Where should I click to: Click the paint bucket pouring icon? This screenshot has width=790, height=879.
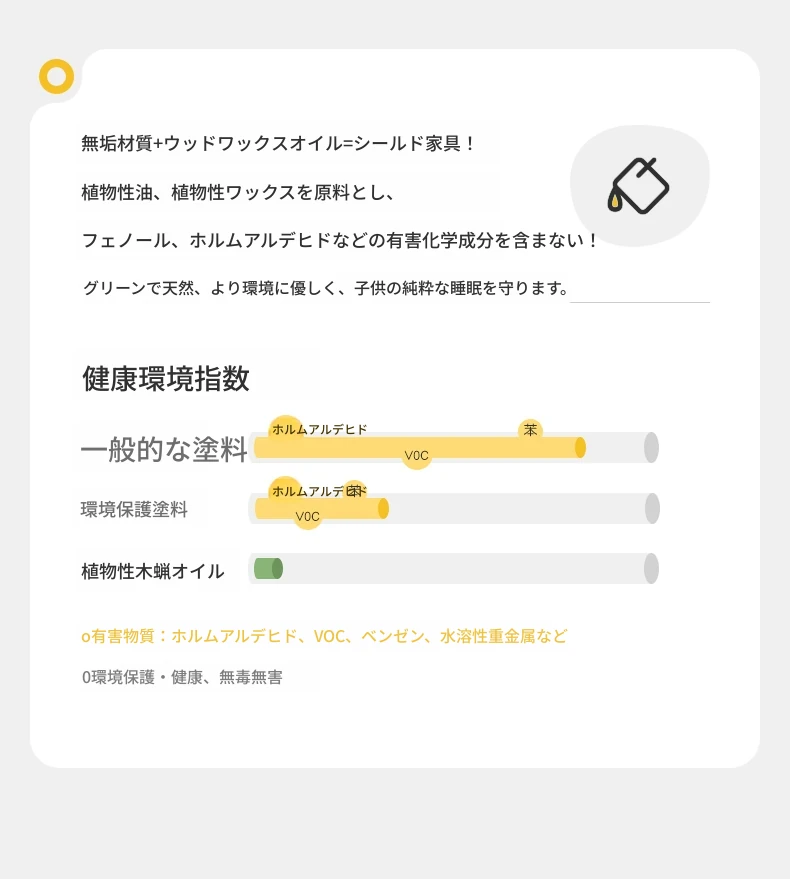click(x=639, y=186)
